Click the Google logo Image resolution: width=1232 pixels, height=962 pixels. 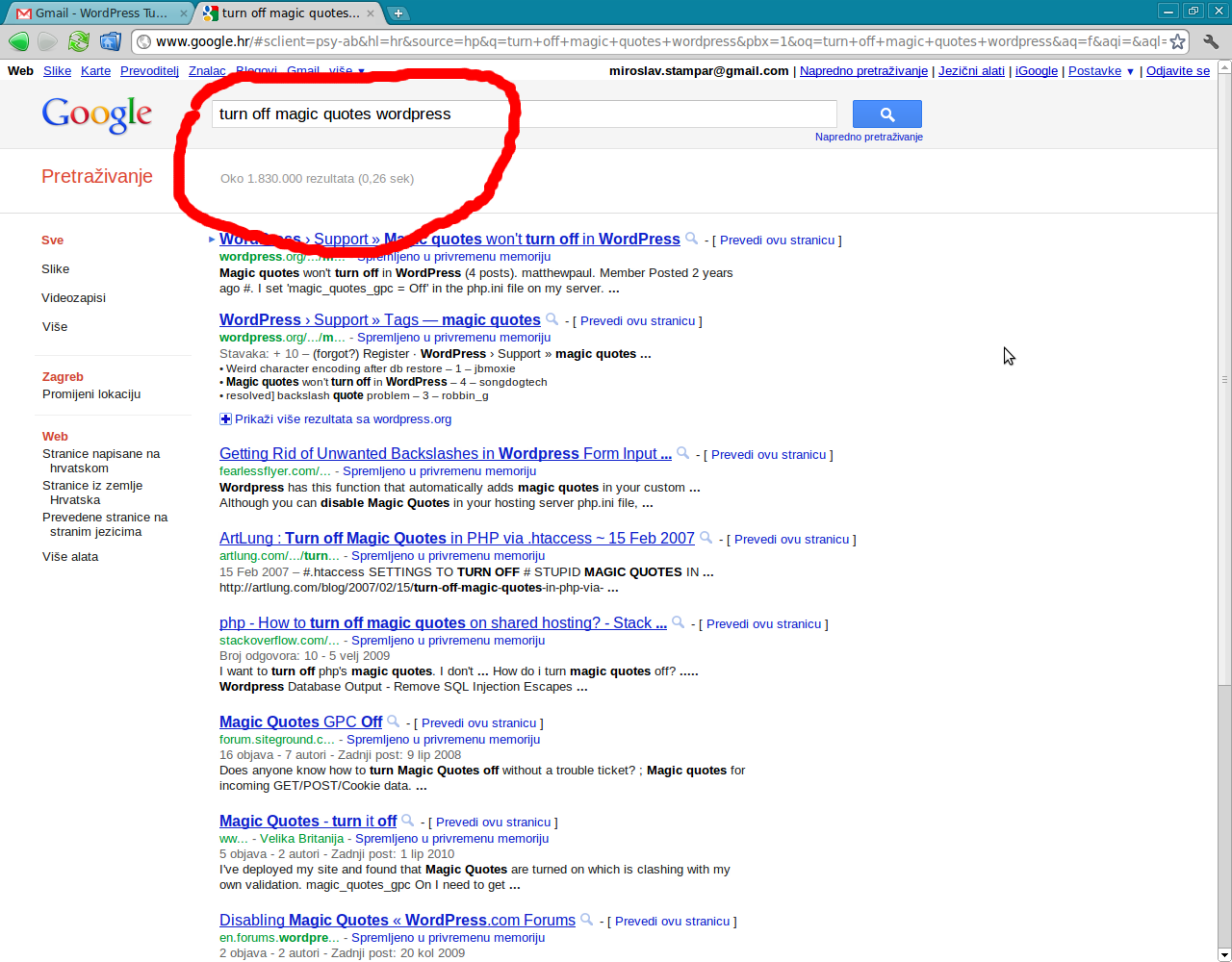tap(97, 114)
